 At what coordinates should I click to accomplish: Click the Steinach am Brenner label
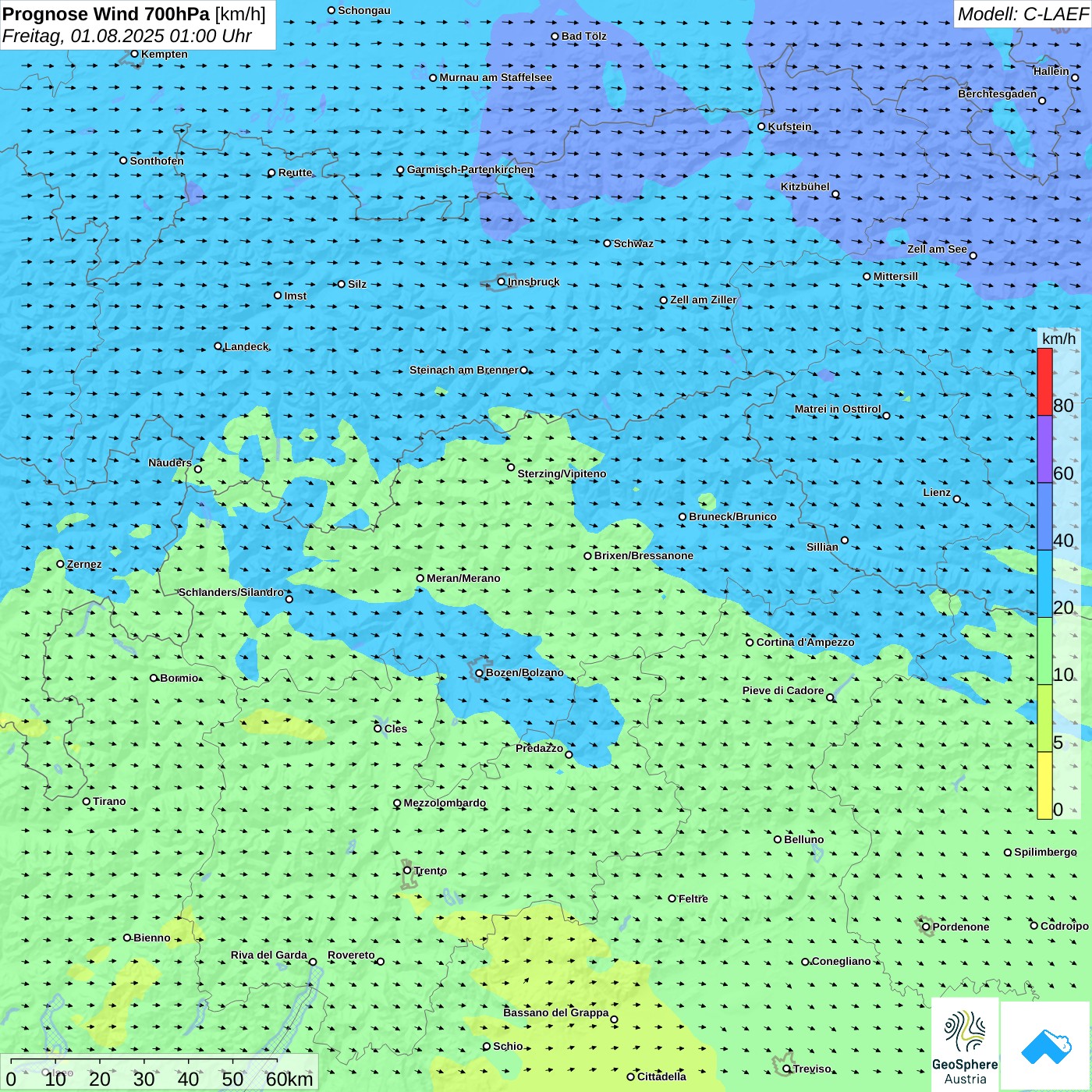464,370
